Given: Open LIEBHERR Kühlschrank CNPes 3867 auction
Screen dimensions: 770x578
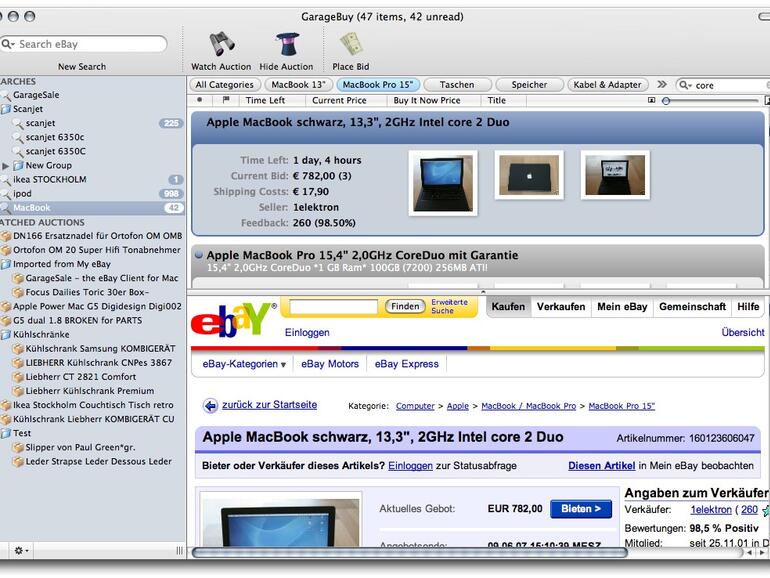Looking at the screenshot, I should tap(99, 362).
